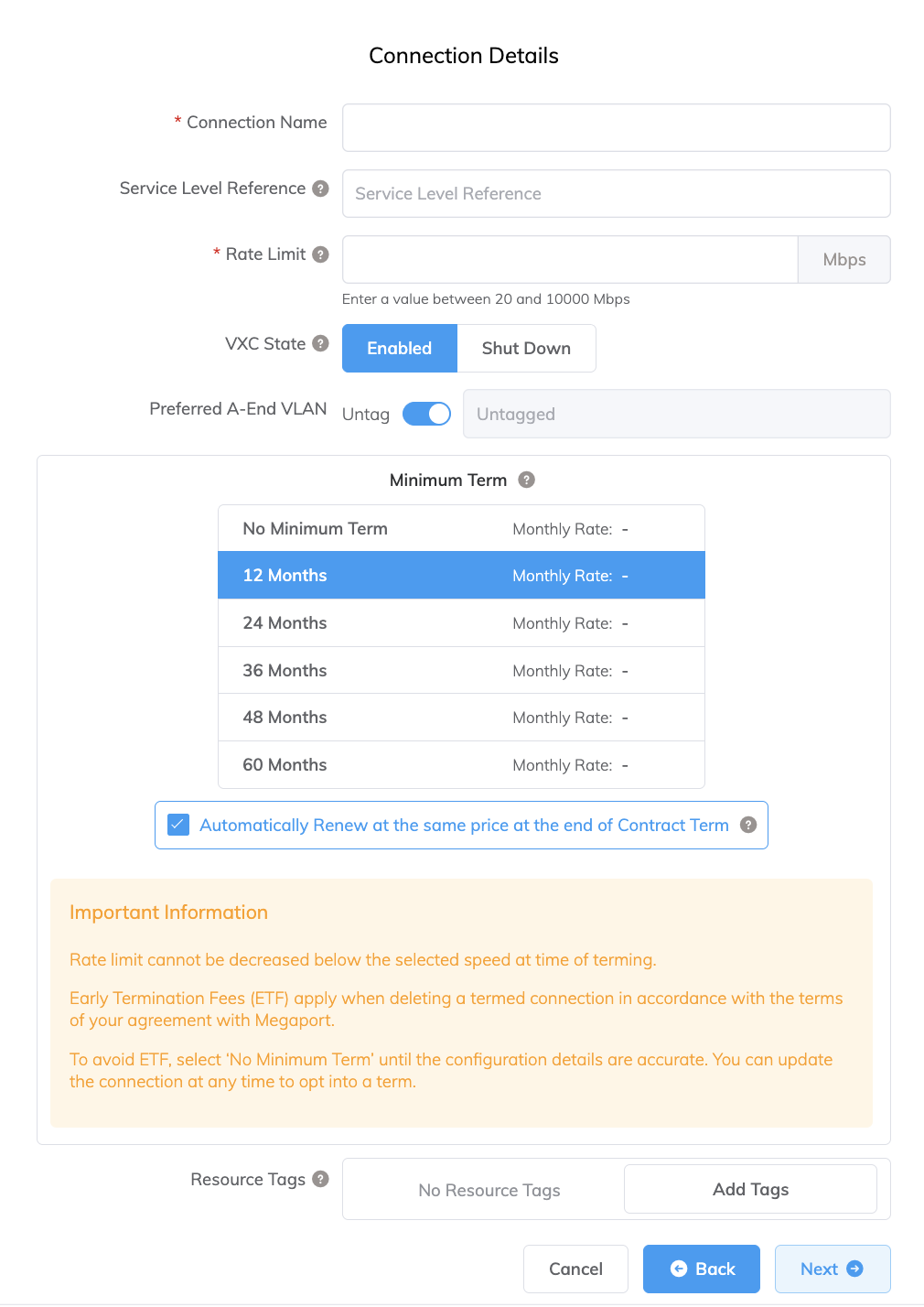The image size is (924, 1307).
Task: Click inside the Connection Name field
Action: click(616, 127)
